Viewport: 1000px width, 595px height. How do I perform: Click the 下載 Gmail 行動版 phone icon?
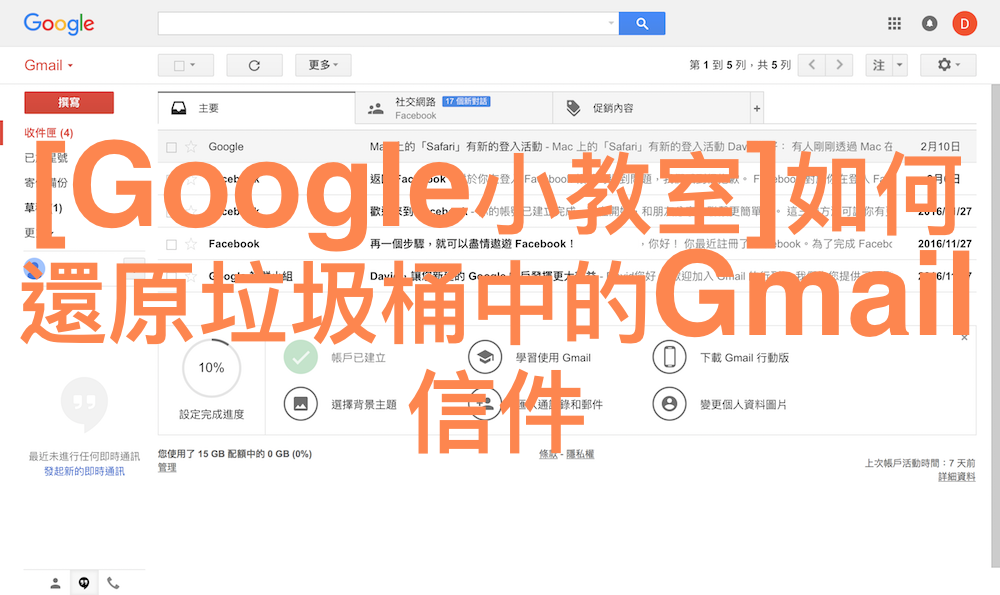(x=669, y=357)
